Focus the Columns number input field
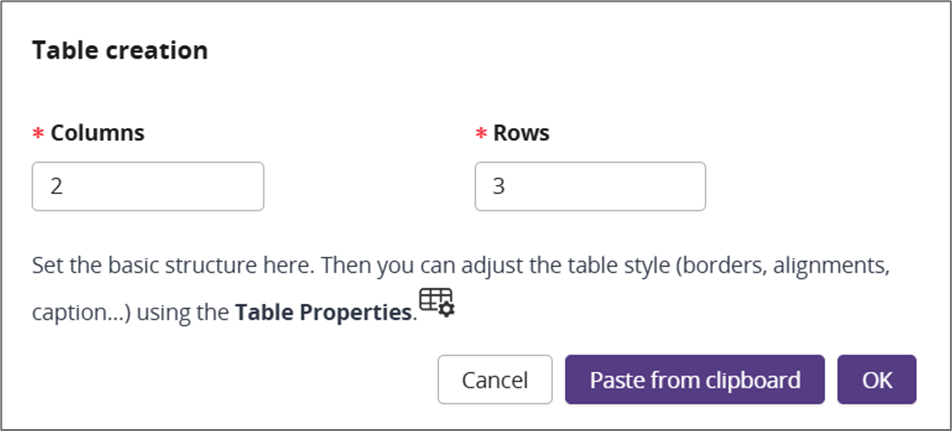 point(148,186)
